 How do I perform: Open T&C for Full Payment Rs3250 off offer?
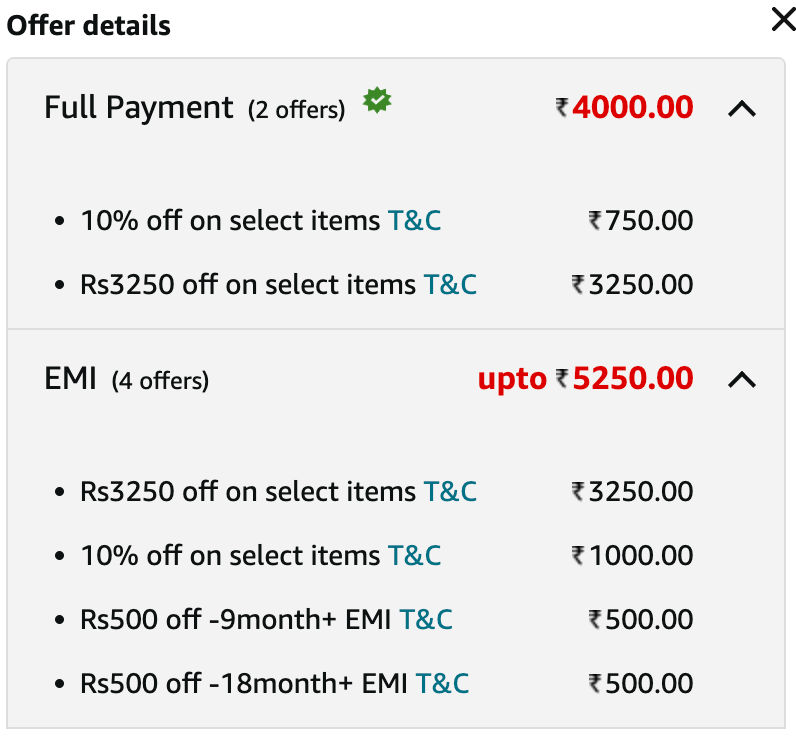pyautogui.click(x=450, y=284)
